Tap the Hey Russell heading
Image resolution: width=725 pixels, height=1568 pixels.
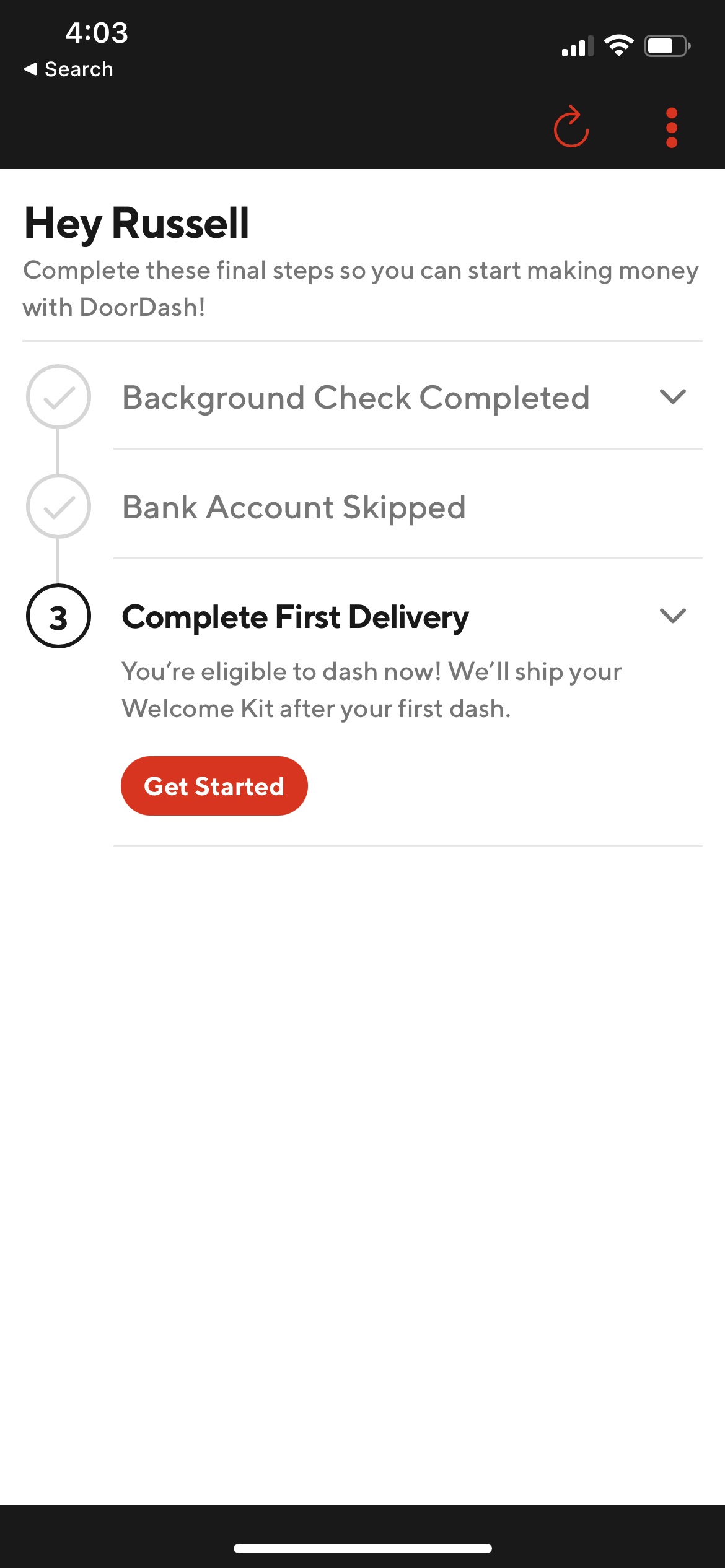coord(136,224)
